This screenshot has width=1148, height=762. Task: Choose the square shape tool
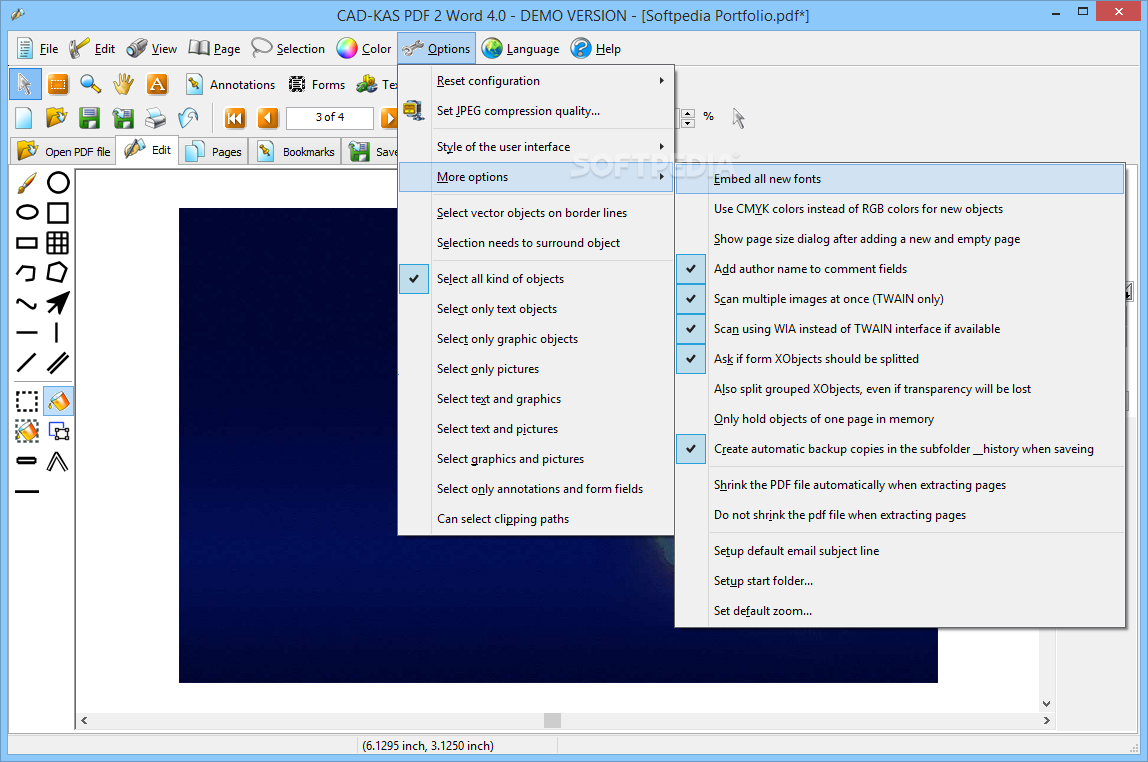(58, 213)
